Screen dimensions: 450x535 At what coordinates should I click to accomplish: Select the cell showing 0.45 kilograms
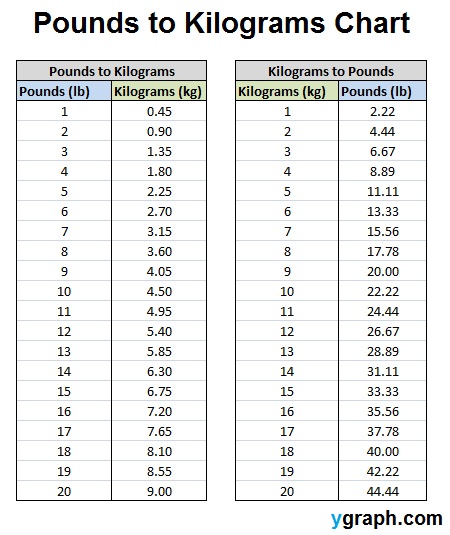point(159,111)
